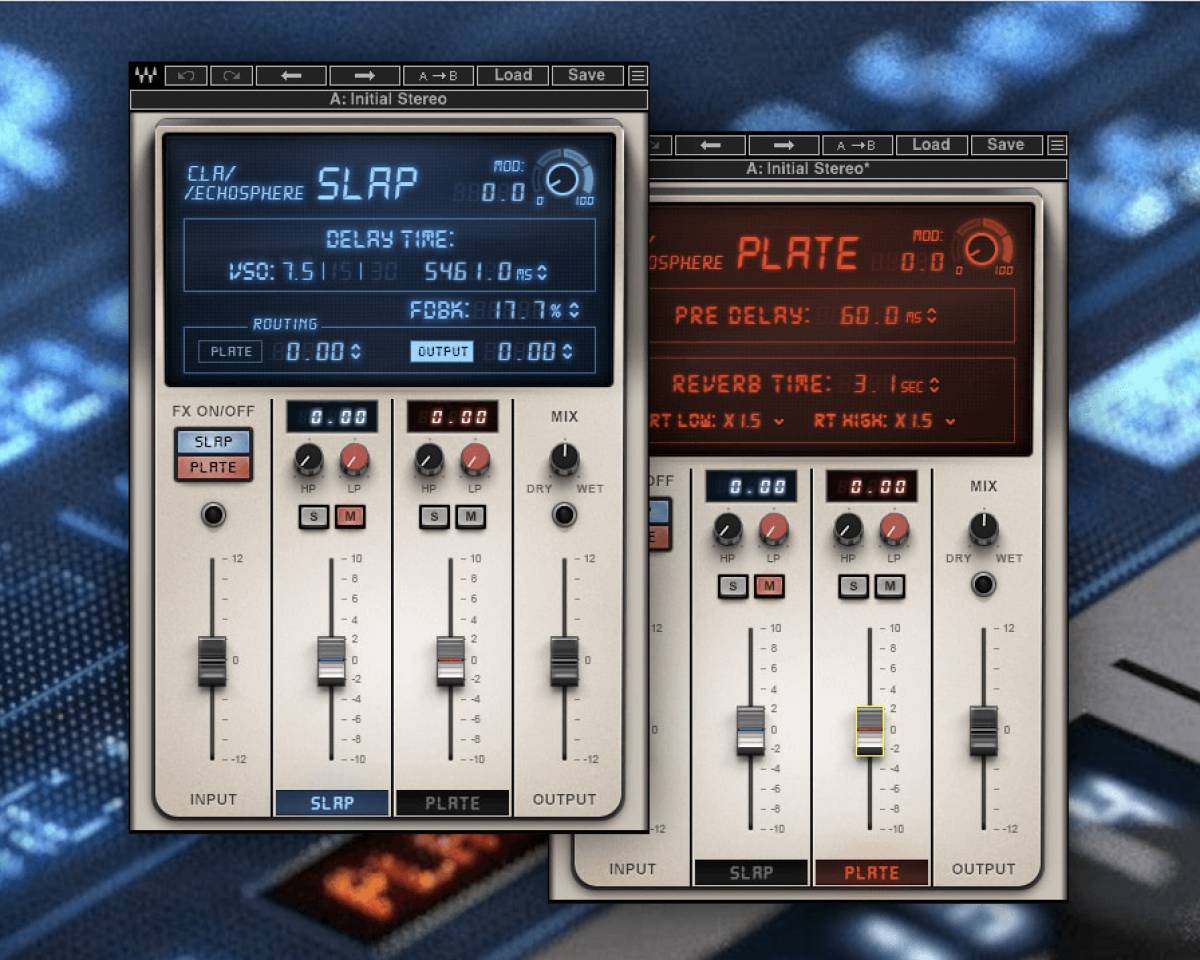Image resolution: width=1200 pixels, height=960 pixels.
Task: Select the PLATE channel label at the fader bottom
Action: pyautogui.click(x=452, y=802)
